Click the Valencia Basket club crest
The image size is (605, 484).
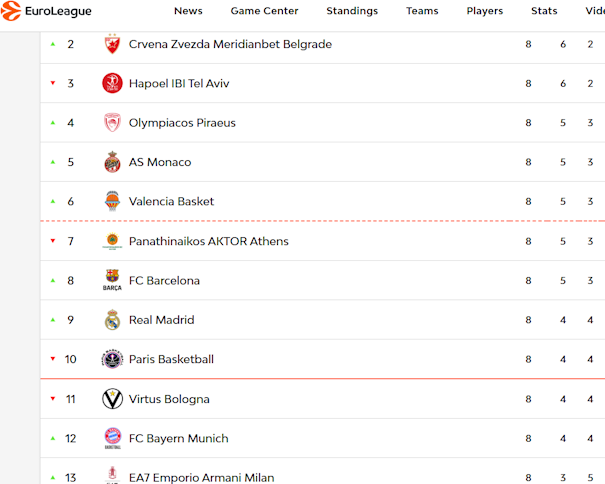click(112, 201)
